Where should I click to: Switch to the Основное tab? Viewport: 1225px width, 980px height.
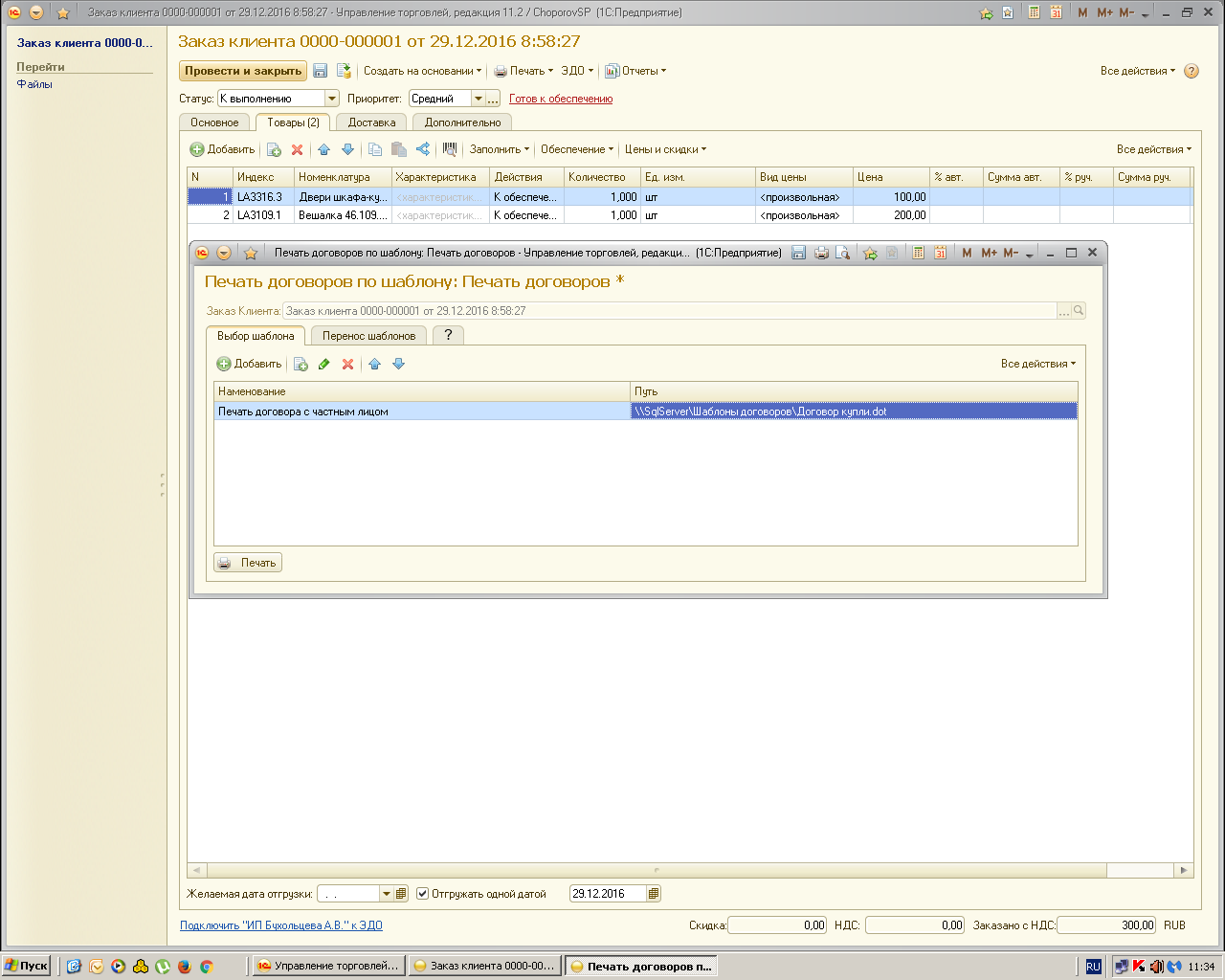click(x=214, y=122)
